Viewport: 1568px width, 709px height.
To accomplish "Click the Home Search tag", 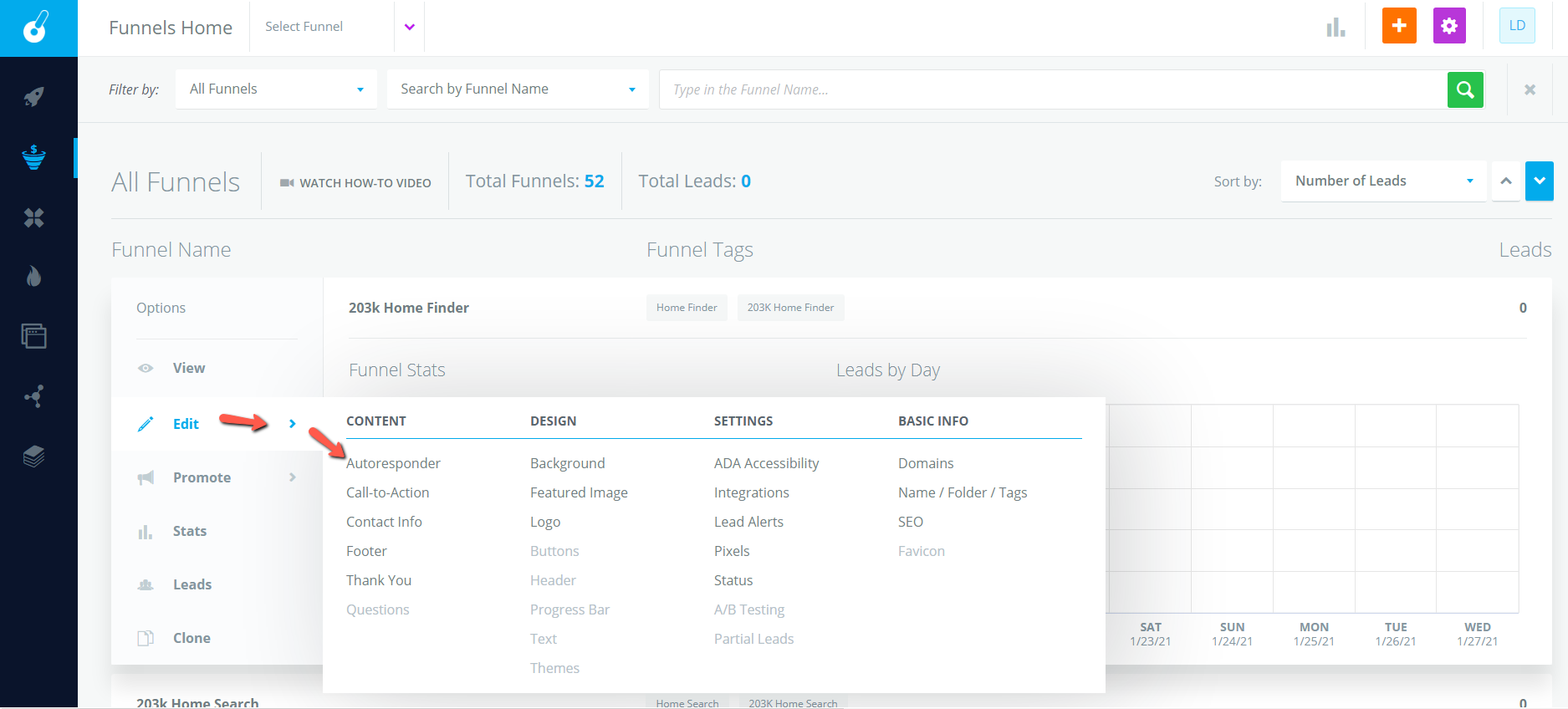I will (x=687, y=703).
